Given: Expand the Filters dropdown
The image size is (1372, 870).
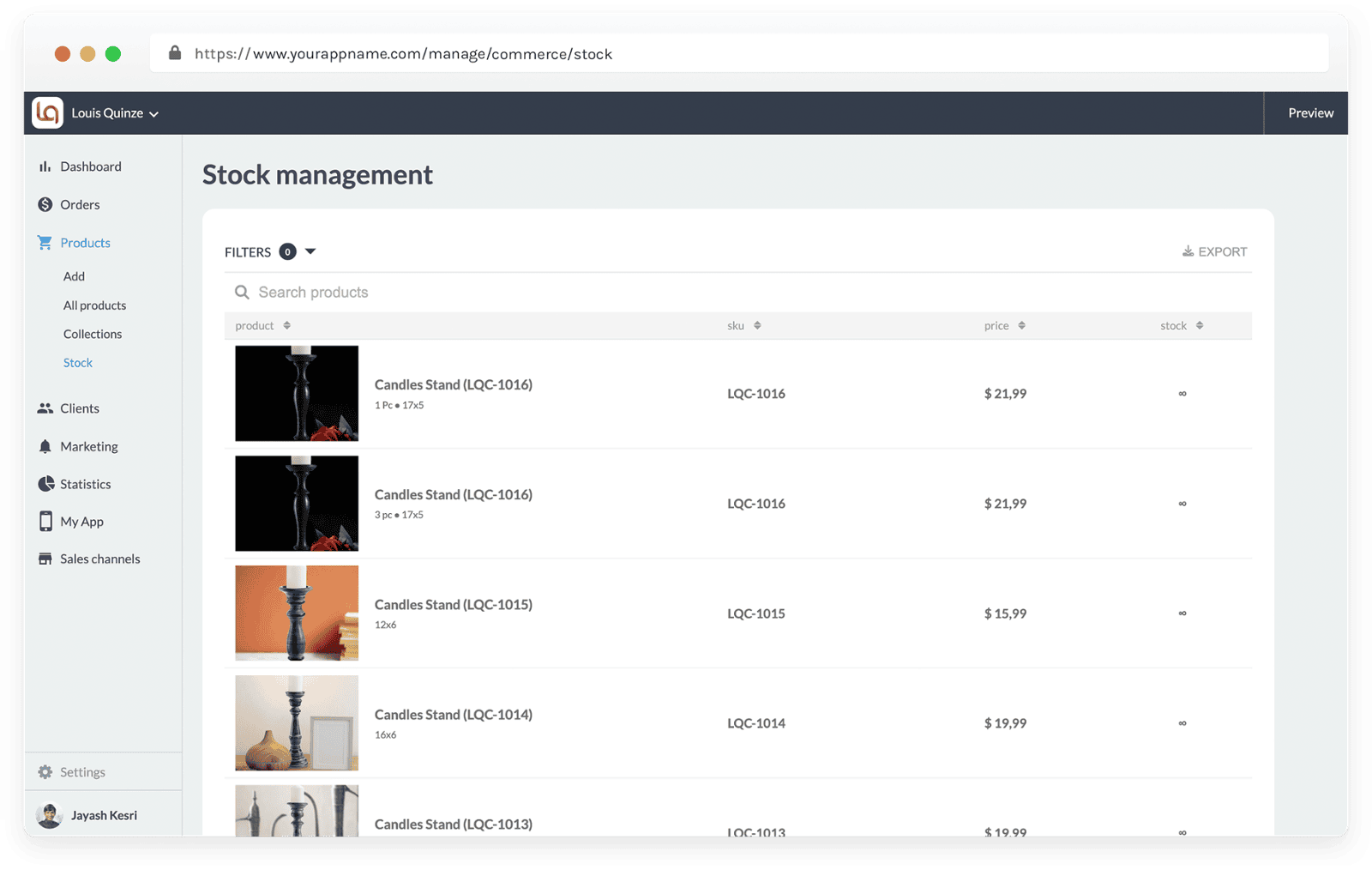Looking at the screenshot, I should pyautogui.click(x=310, y=251).
